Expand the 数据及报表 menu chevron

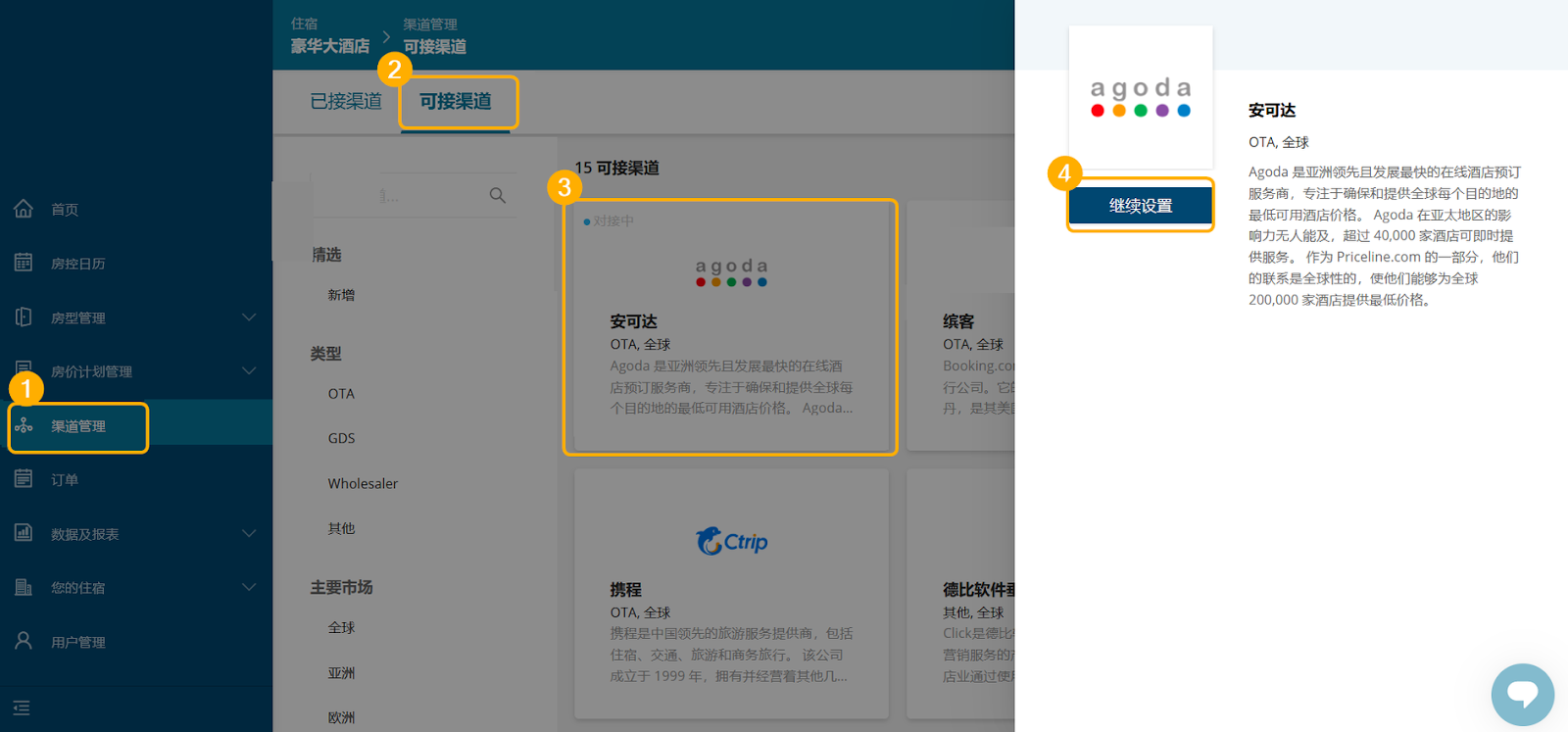coord(249,534)
